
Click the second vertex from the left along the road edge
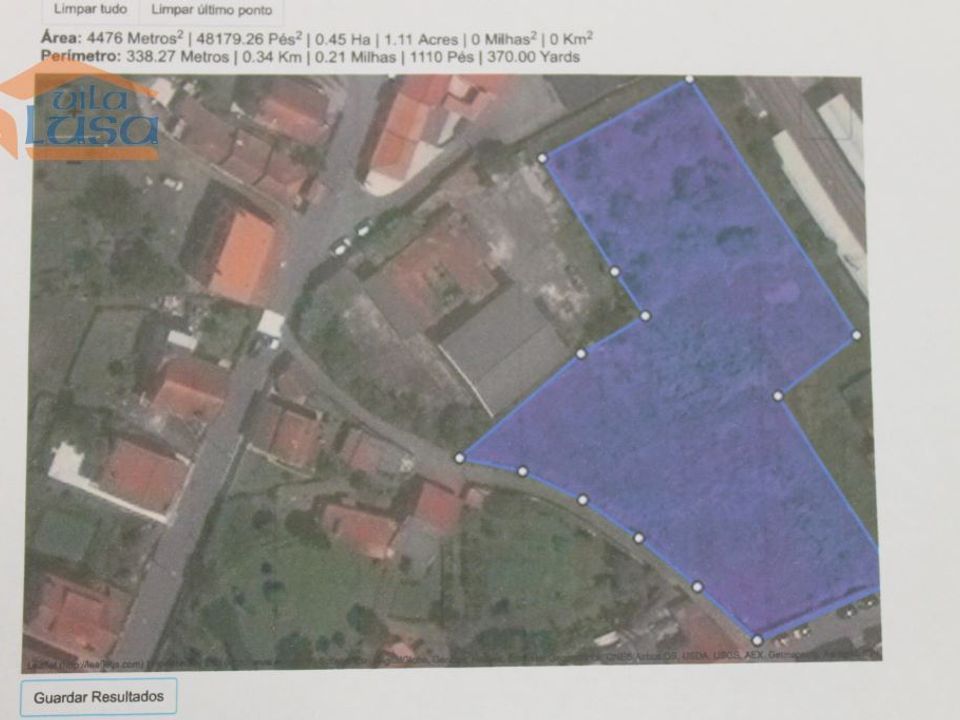pos(522,471)
